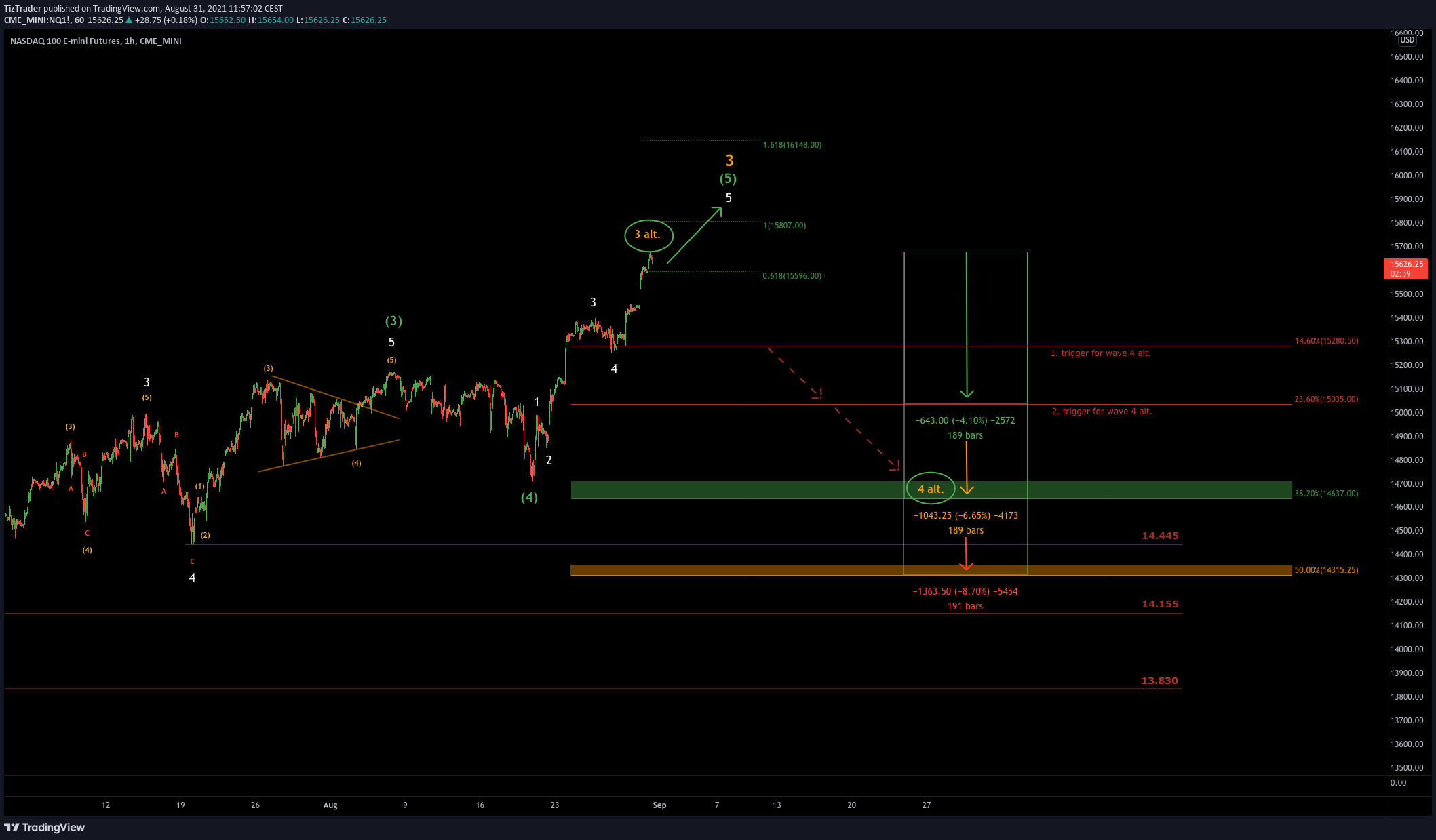
Task: Click the 14000.00 price axis label
Action: 1407,649
